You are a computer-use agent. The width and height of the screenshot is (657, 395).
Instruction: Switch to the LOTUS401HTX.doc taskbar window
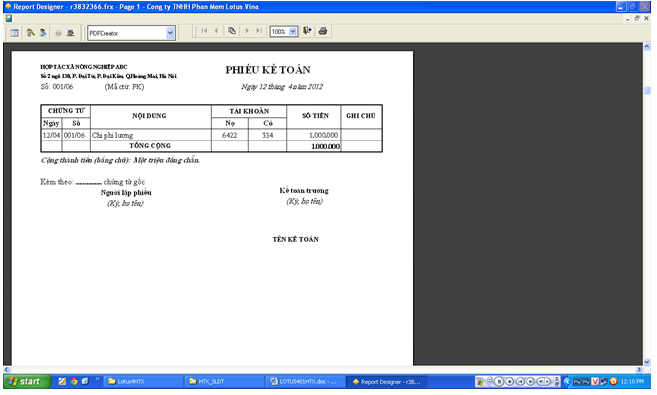point(305,382)
